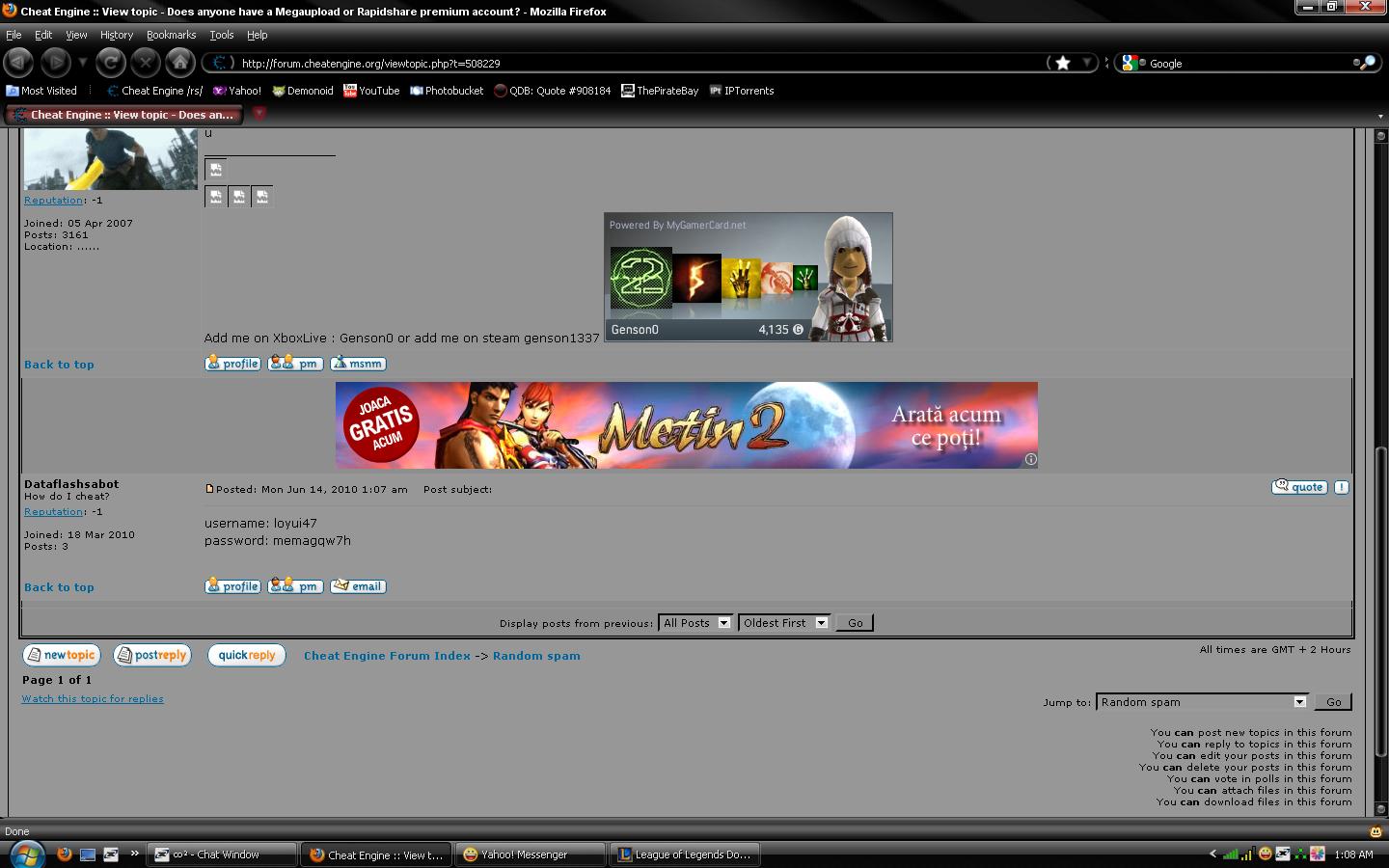Screen dimensions: 1389x868
Task: Open the YouTube bookmark
Action: tap(371, 91)
